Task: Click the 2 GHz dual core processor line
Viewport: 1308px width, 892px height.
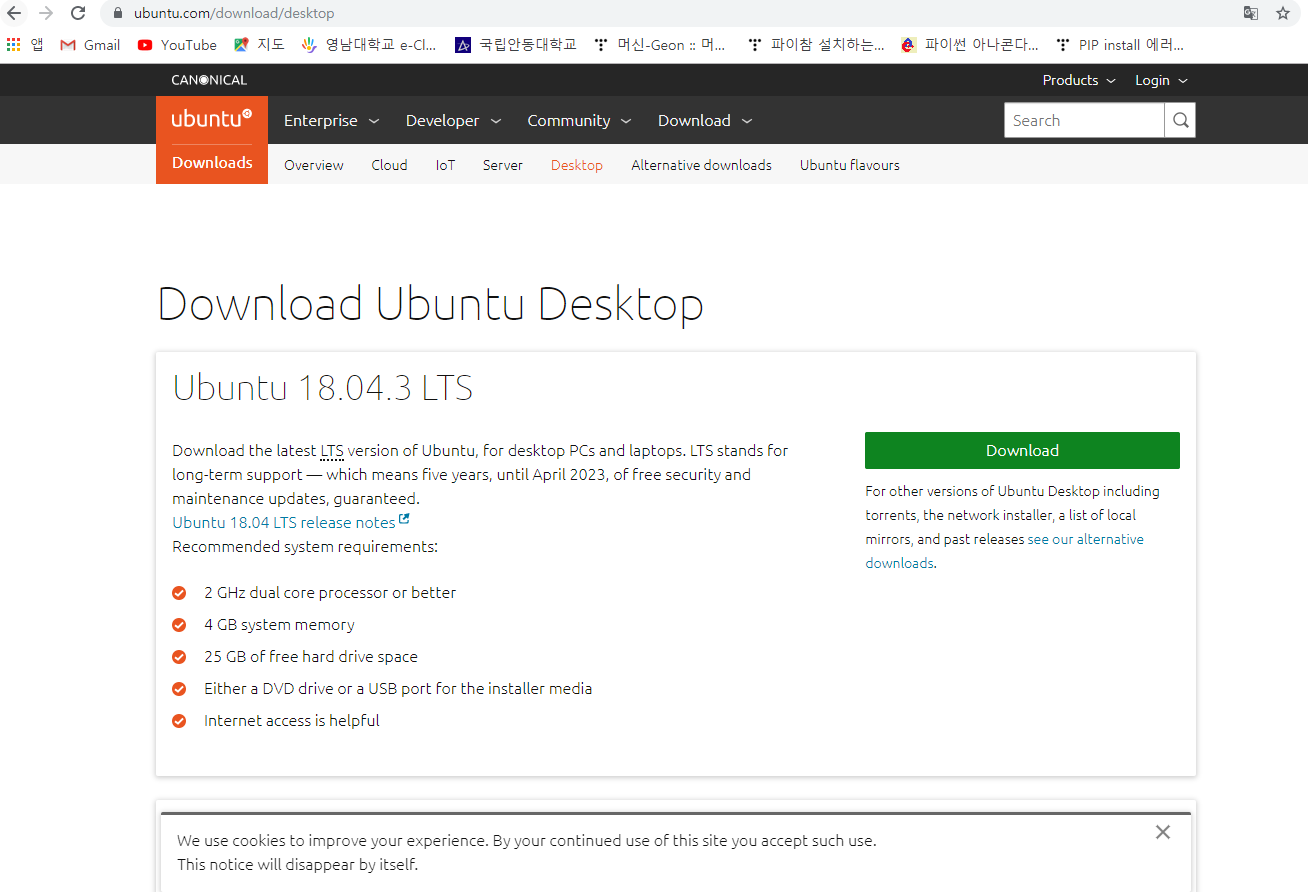Action: [x=330, y=592]
